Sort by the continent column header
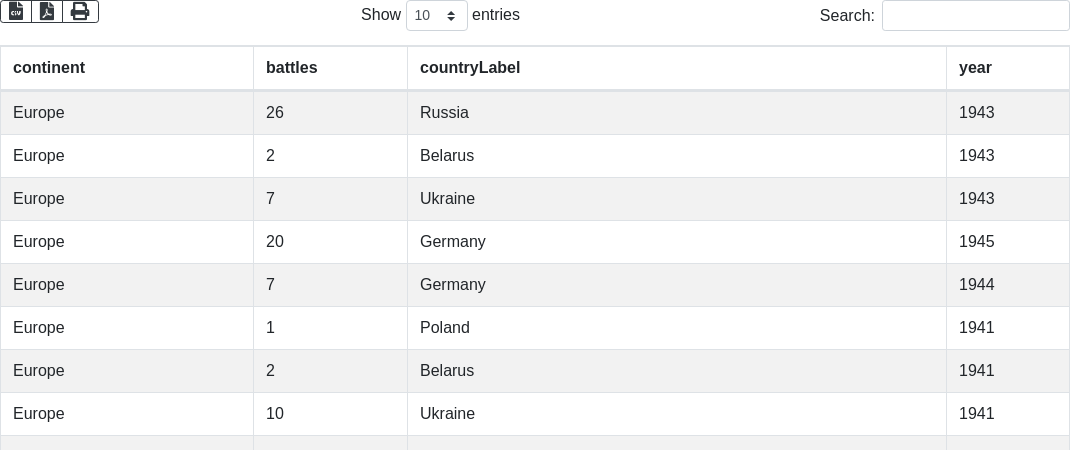 coord(49,68)
